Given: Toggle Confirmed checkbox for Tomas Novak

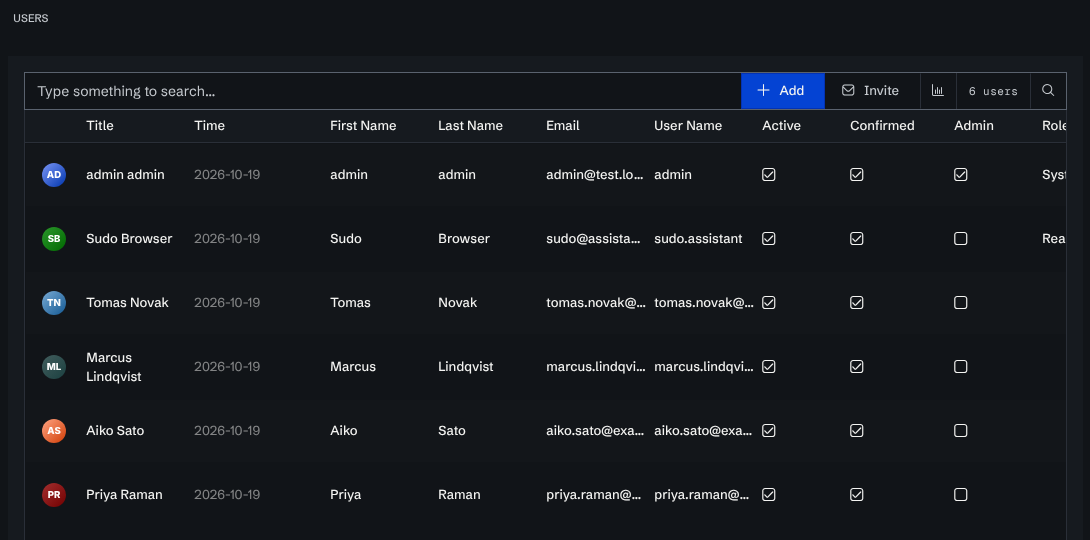Looking at the screenshot, I should pyautogui.click(x=857, y=302).
